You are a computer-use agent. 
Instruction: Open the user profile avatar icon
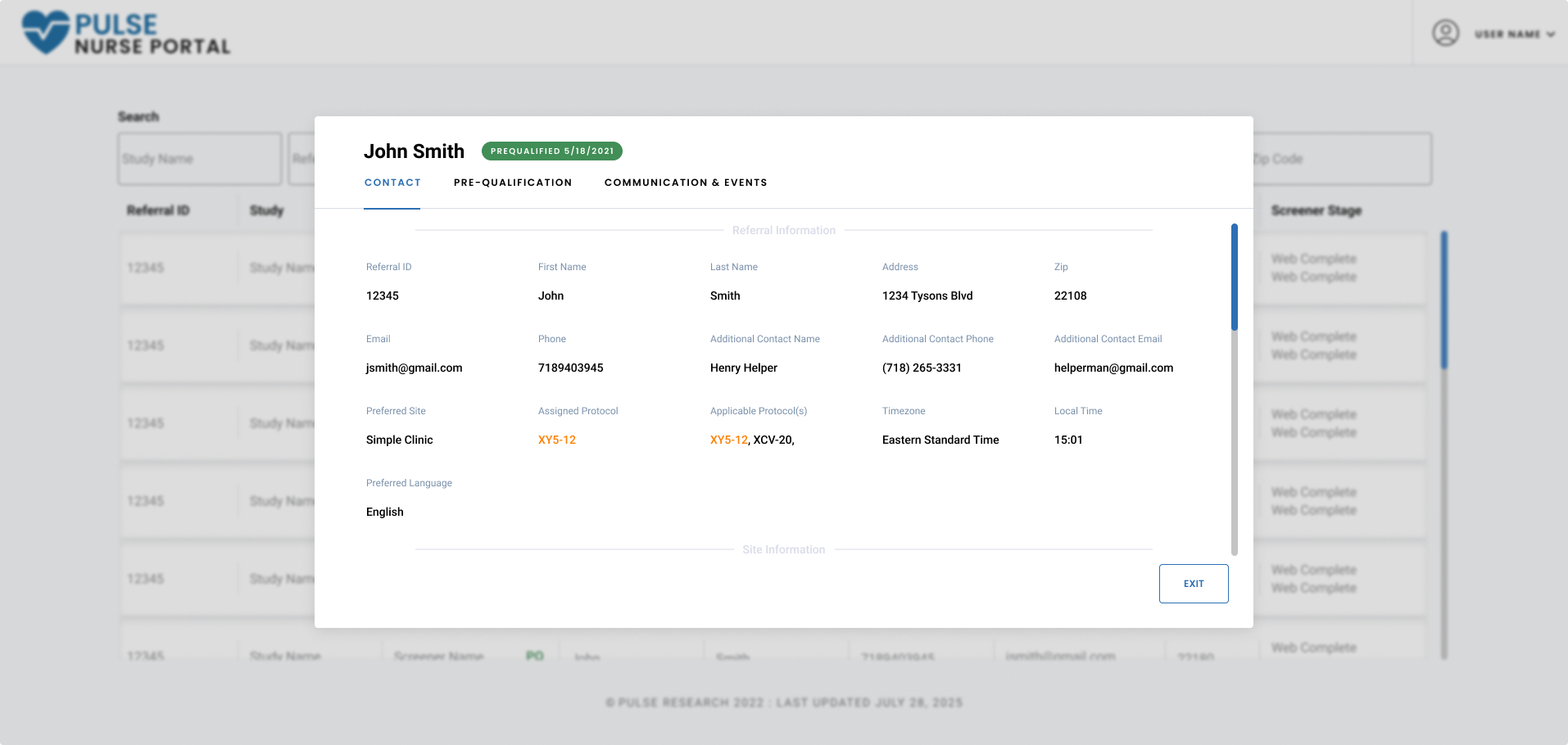pos(1445,33)
